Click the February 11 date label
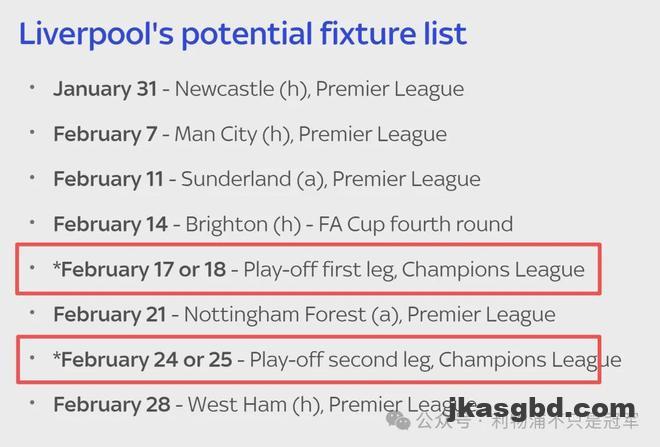The height and width of the screenshot is (447, 660). tap(108, 179)
